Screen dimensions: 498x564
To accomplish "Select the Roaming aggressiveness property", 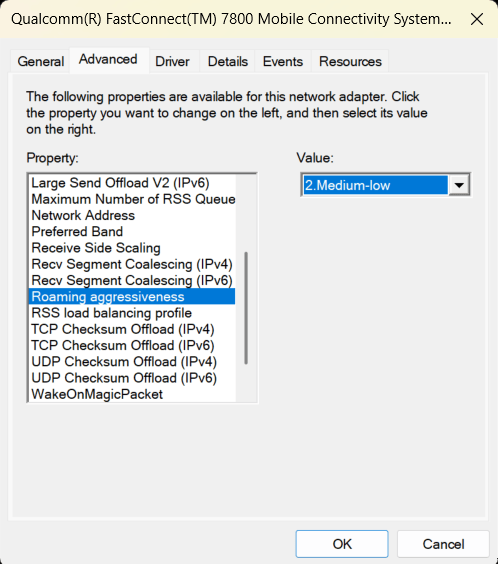I will pos(132,296).
